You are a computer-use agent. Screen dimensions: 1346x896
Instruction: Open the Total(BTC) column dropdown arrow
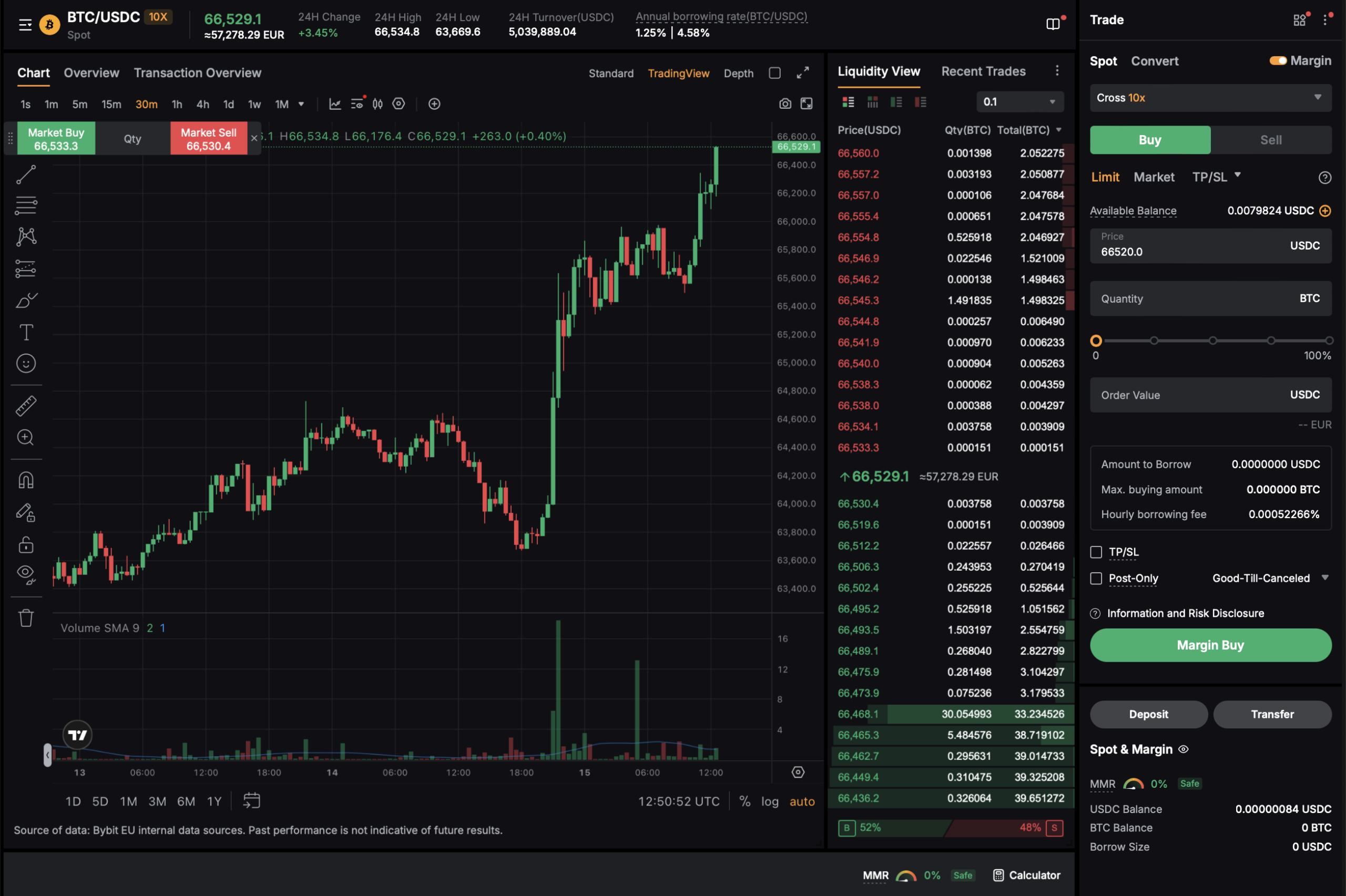1058,130
